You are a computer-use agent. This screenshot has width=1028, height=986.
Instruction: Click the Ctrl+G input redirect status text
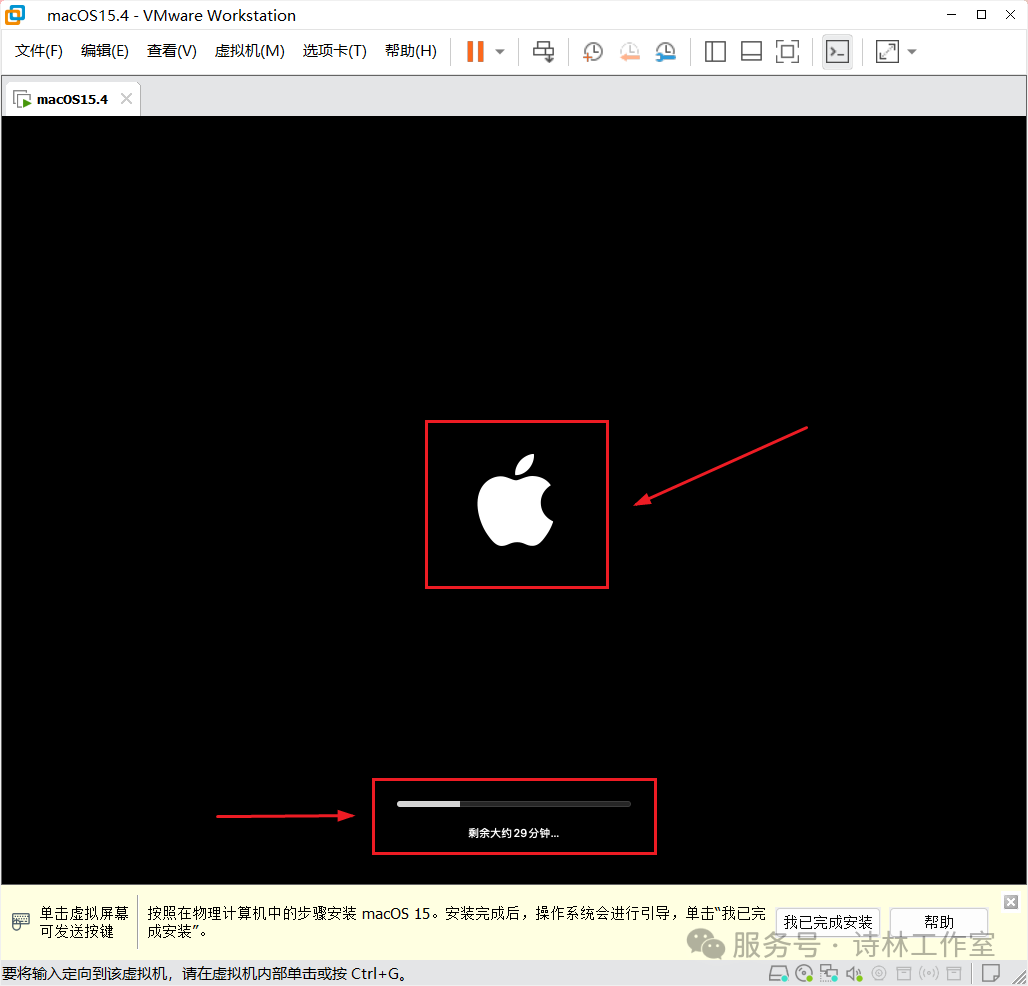[205, 974]
